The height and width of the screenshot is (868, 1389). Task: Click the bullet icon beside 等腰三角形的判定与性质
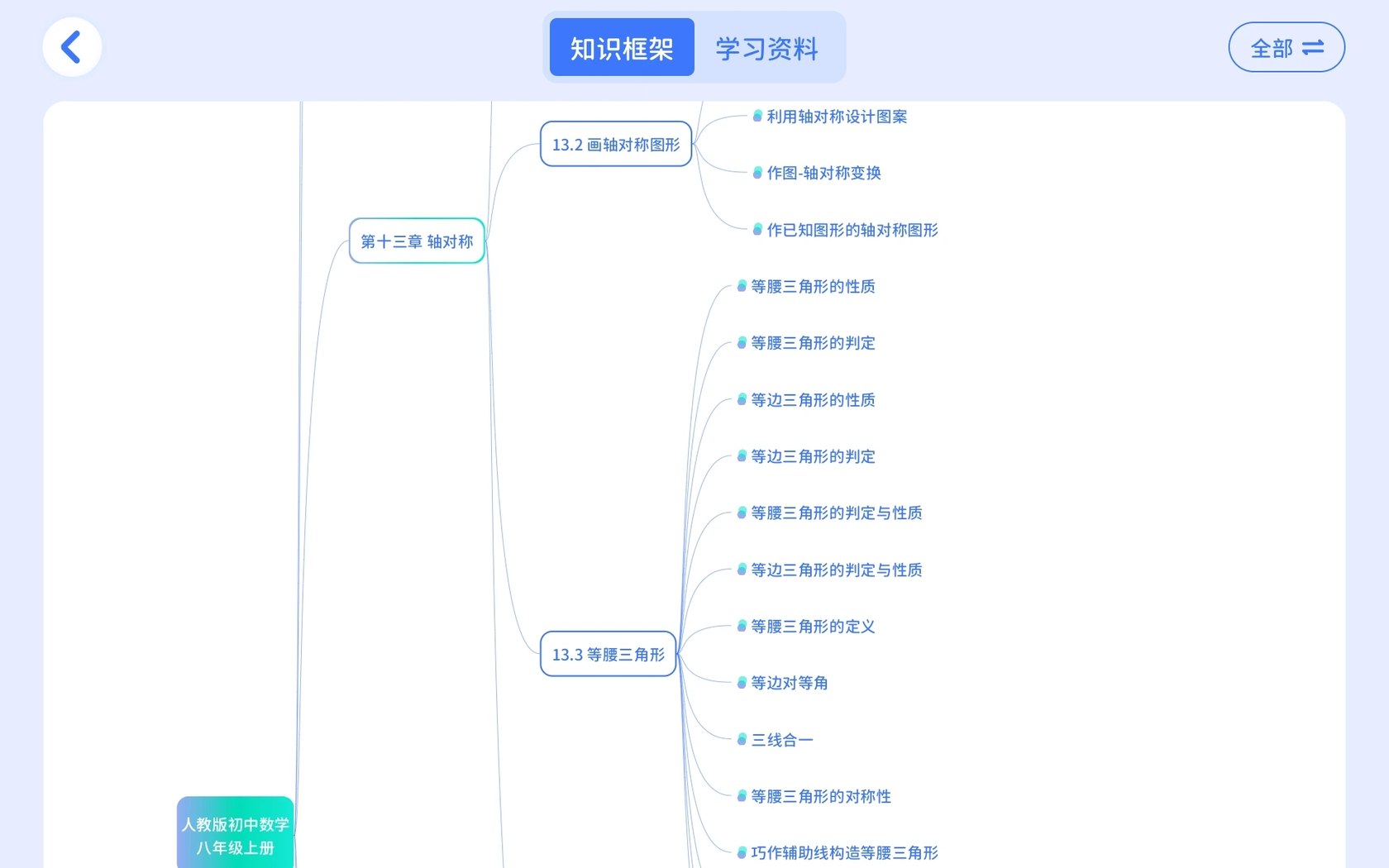tap(742, 513)
